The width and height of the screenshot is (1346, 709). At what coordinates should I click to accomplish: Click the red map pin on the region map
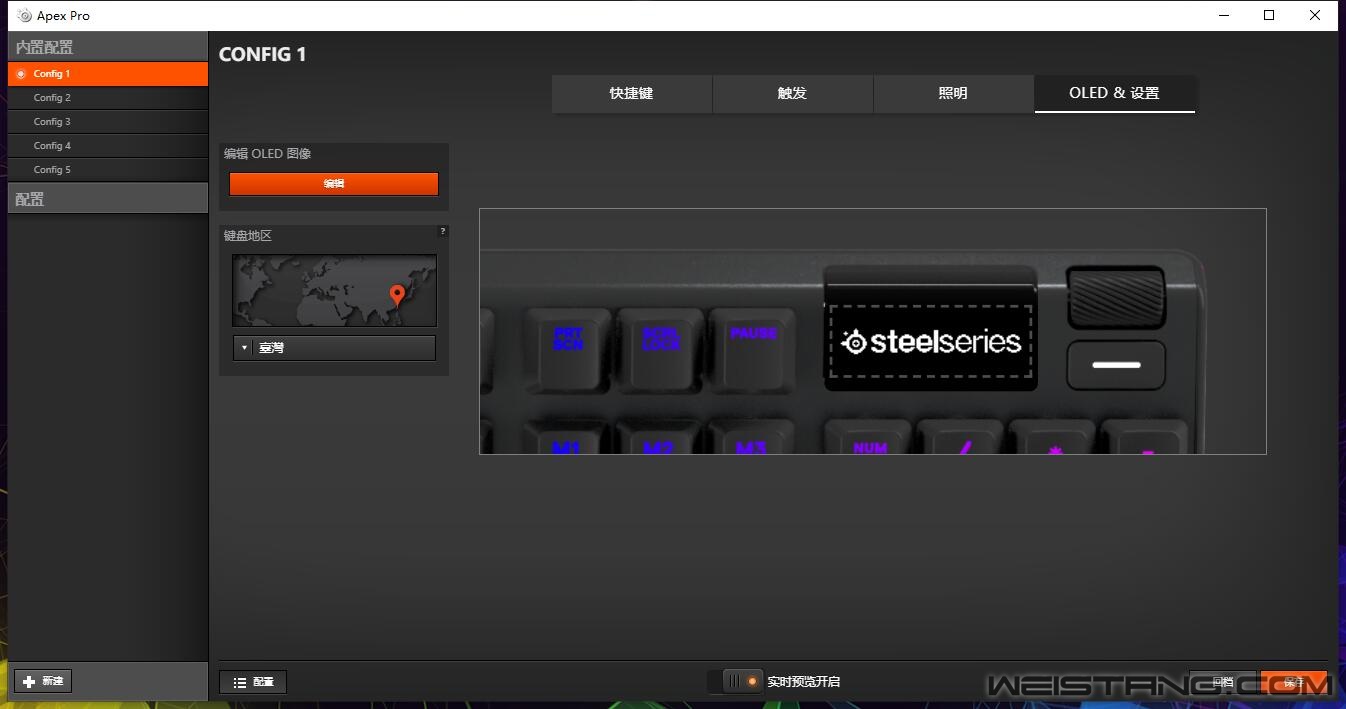[x=397, y=295]
